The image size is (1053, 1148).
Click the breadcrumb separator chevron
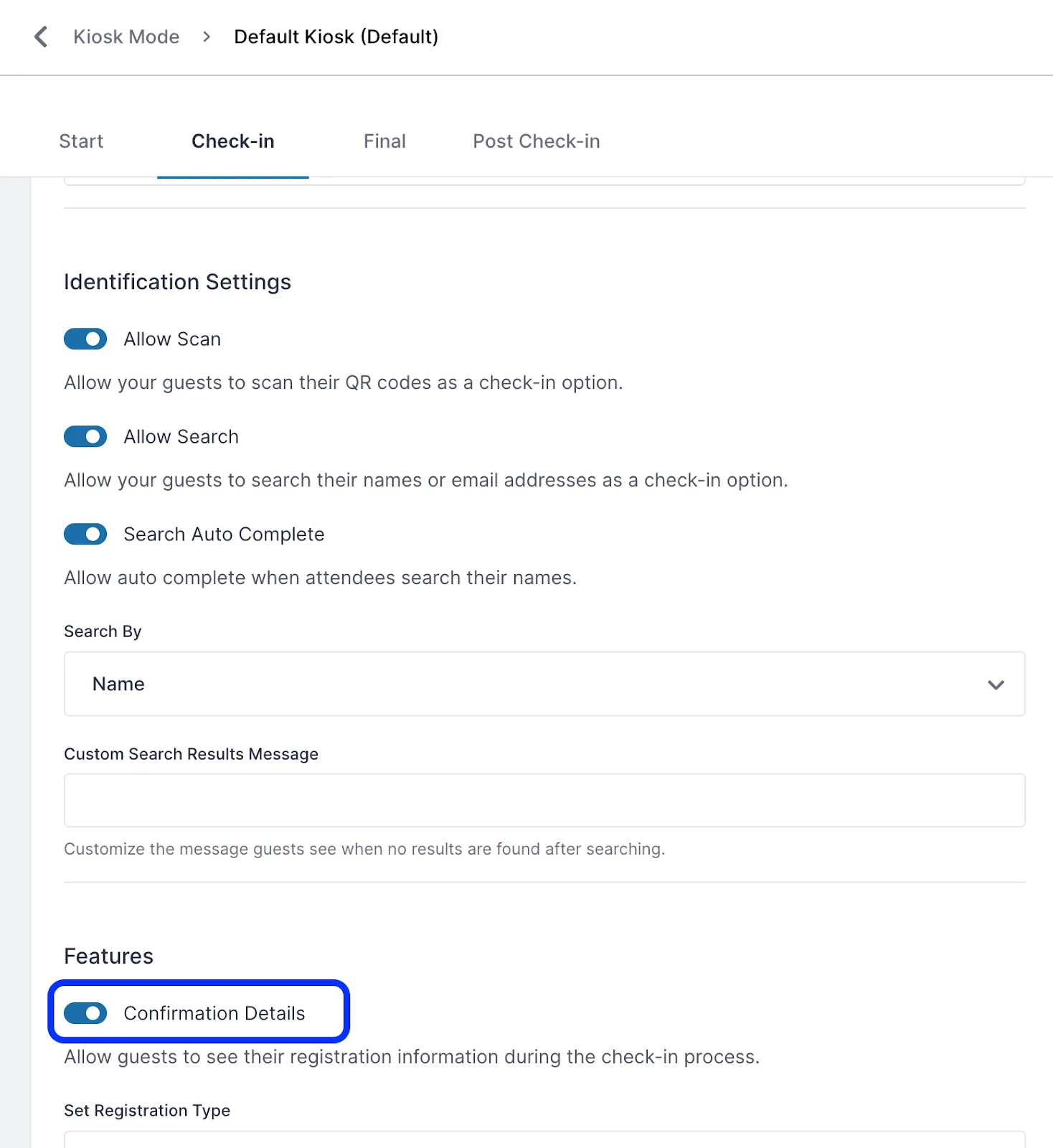[x=207, y=37]
